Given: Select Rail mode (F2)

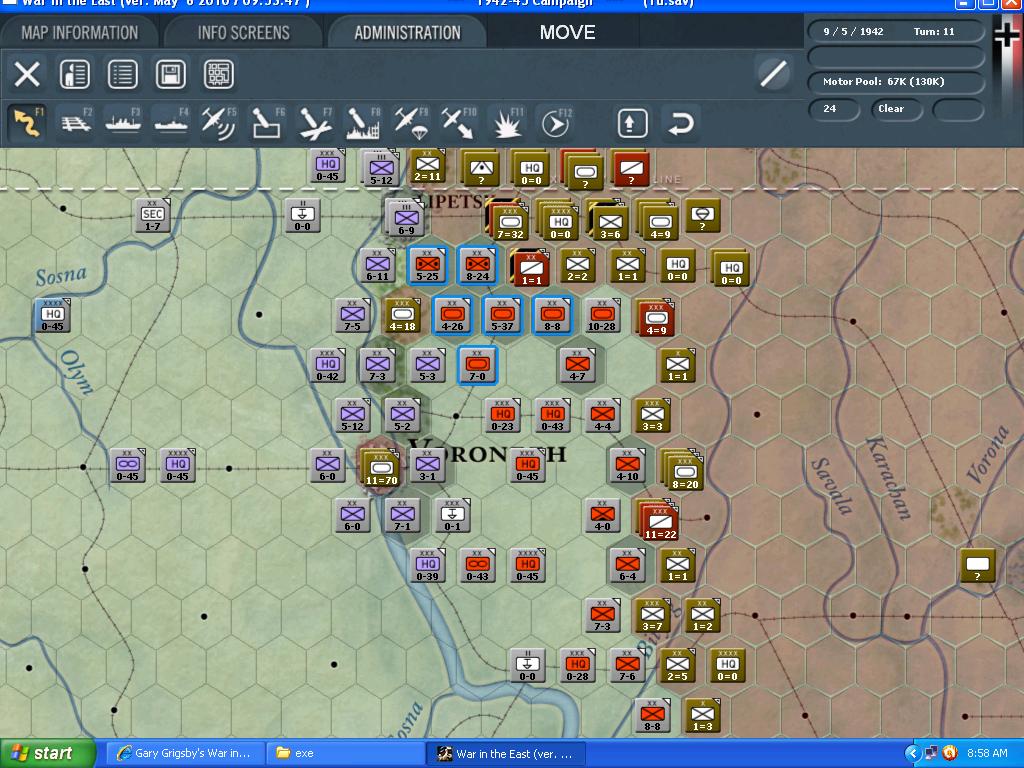Looking at the screenshot, I should [x=76, y=122].
